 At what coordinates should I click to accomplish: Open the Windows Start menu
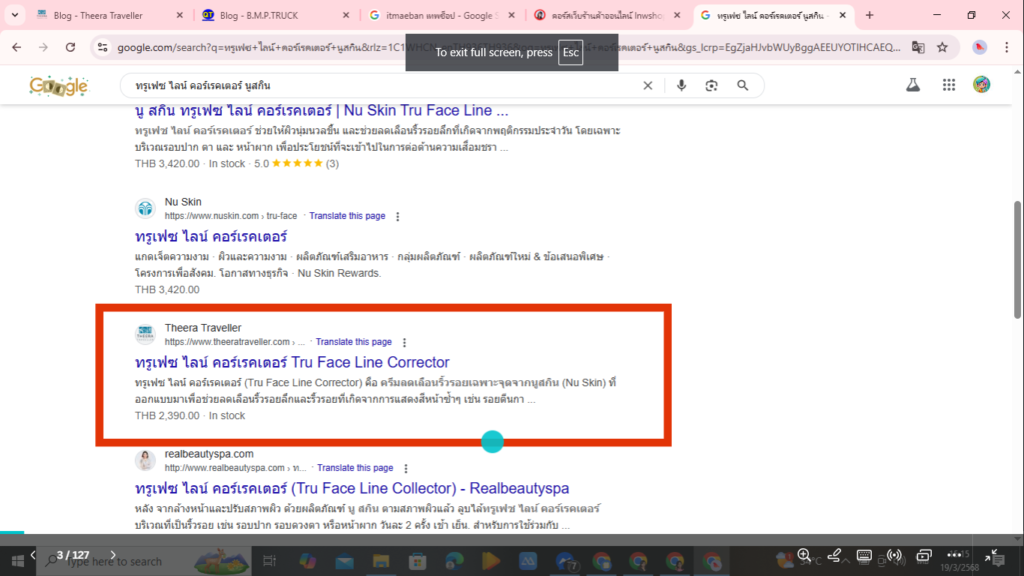[x=17, y=560]
